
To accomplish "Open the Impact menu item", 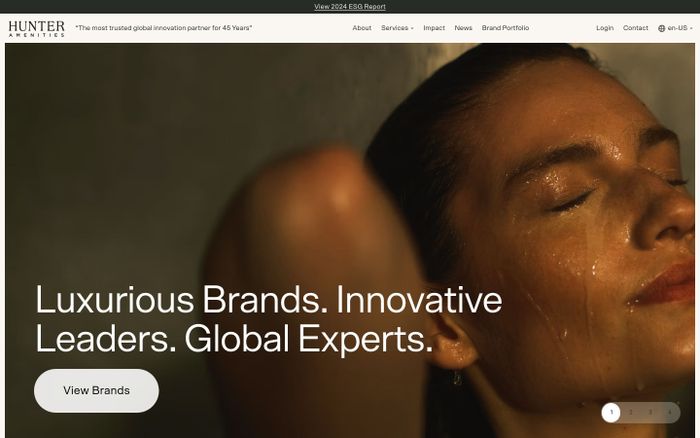I will (x=434, y=28).
